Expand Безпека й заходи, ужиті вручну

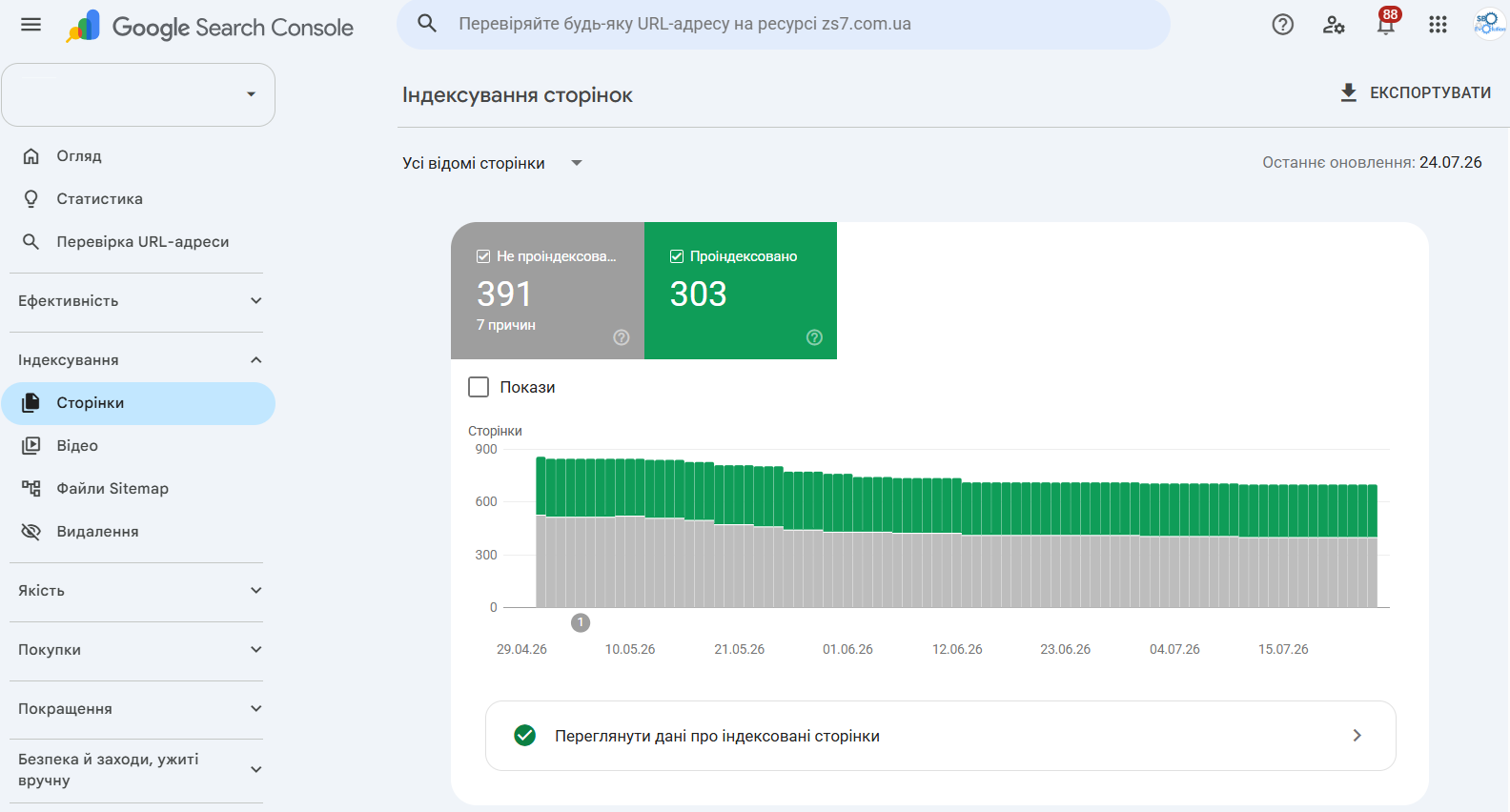[x=138, y=770]
